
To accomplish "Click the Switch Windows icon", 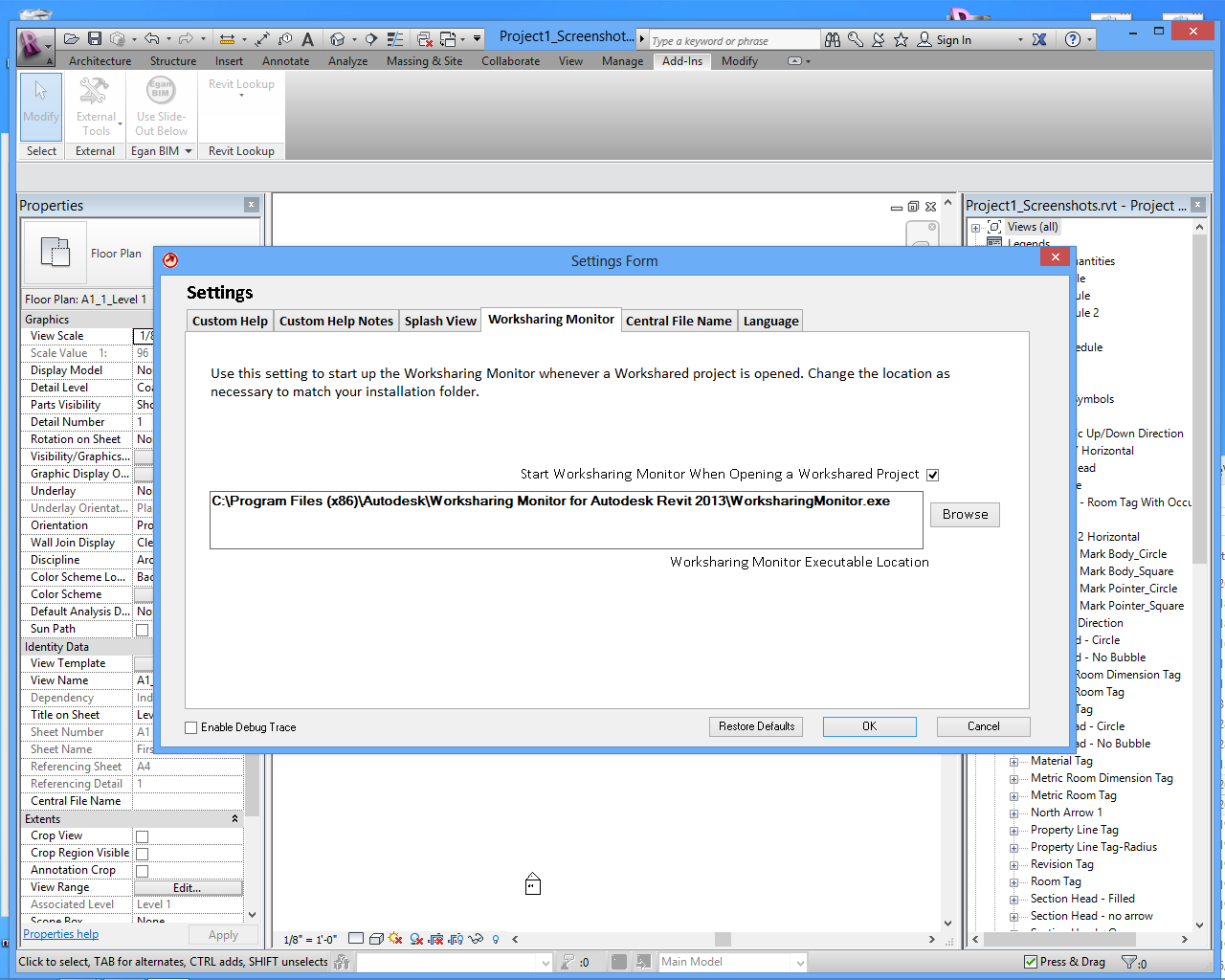I will [448, 39].
